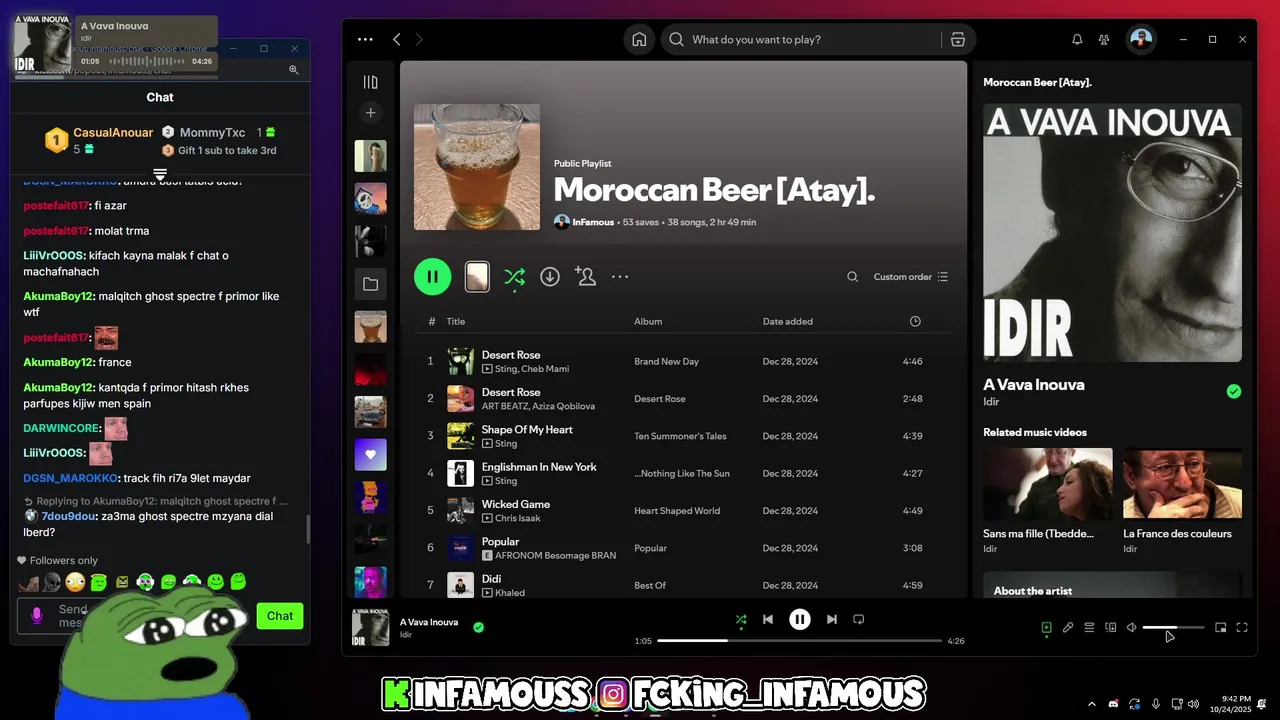Open the playlist cover image with tea glass

(477, 167)
